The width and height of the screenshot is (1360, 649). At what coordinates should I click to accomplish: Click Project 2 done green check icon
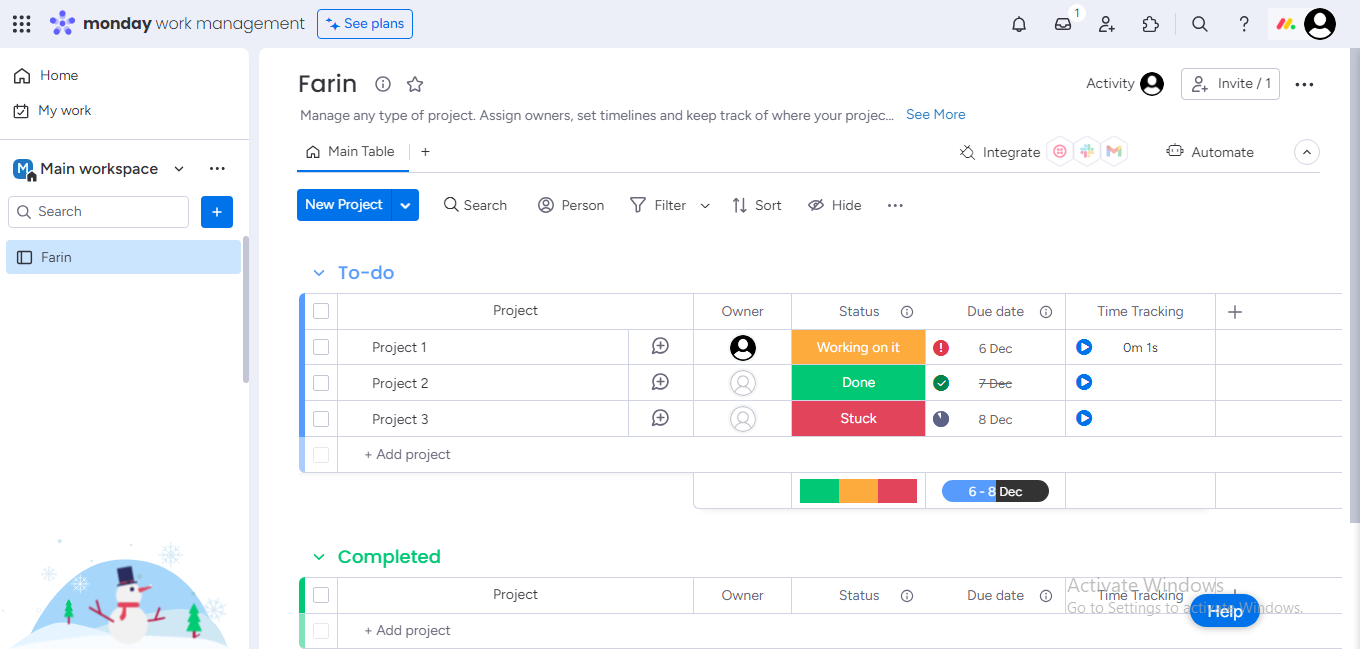pyautogui.click(x=941, y=383)
